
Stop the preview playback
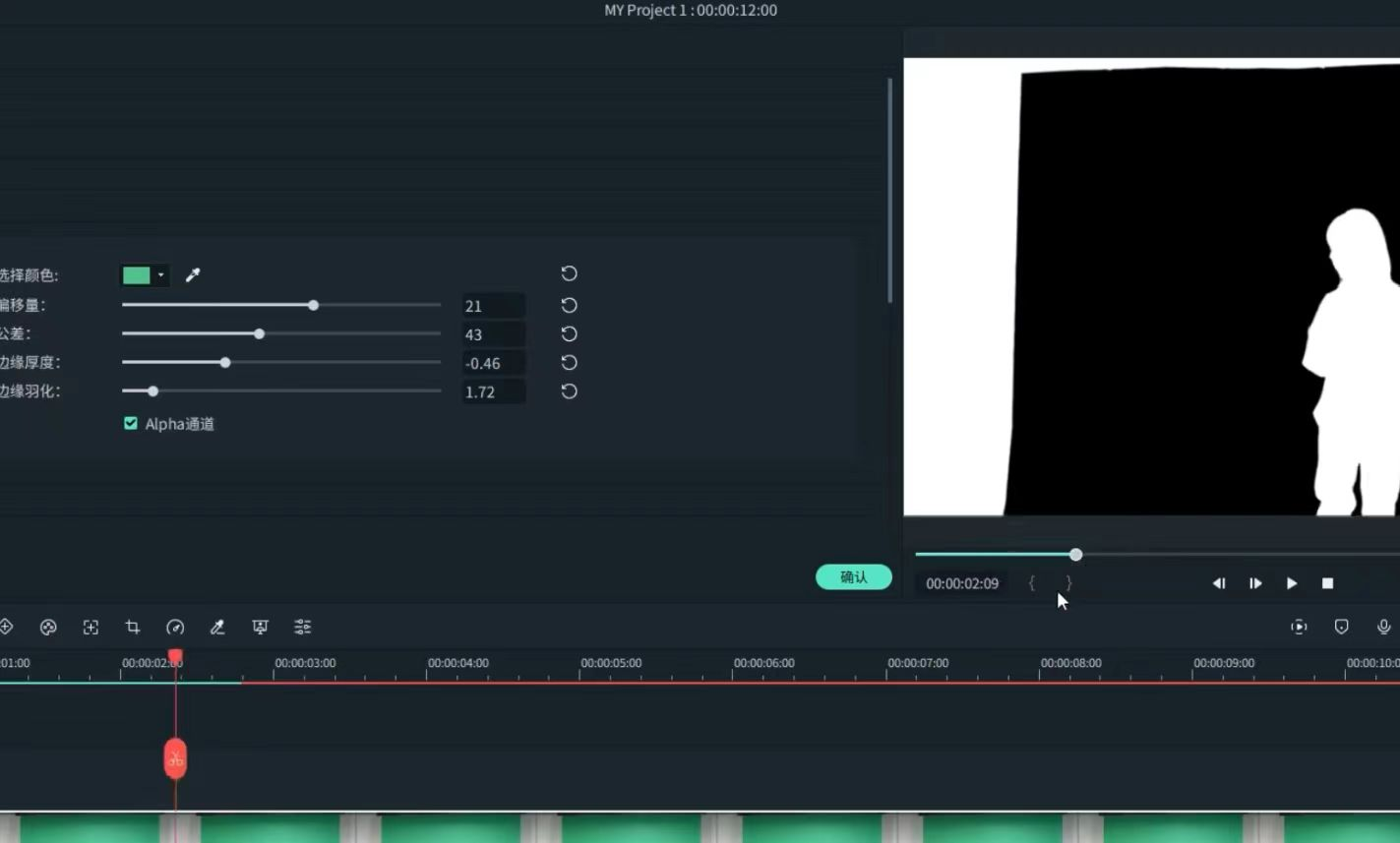1327,583
